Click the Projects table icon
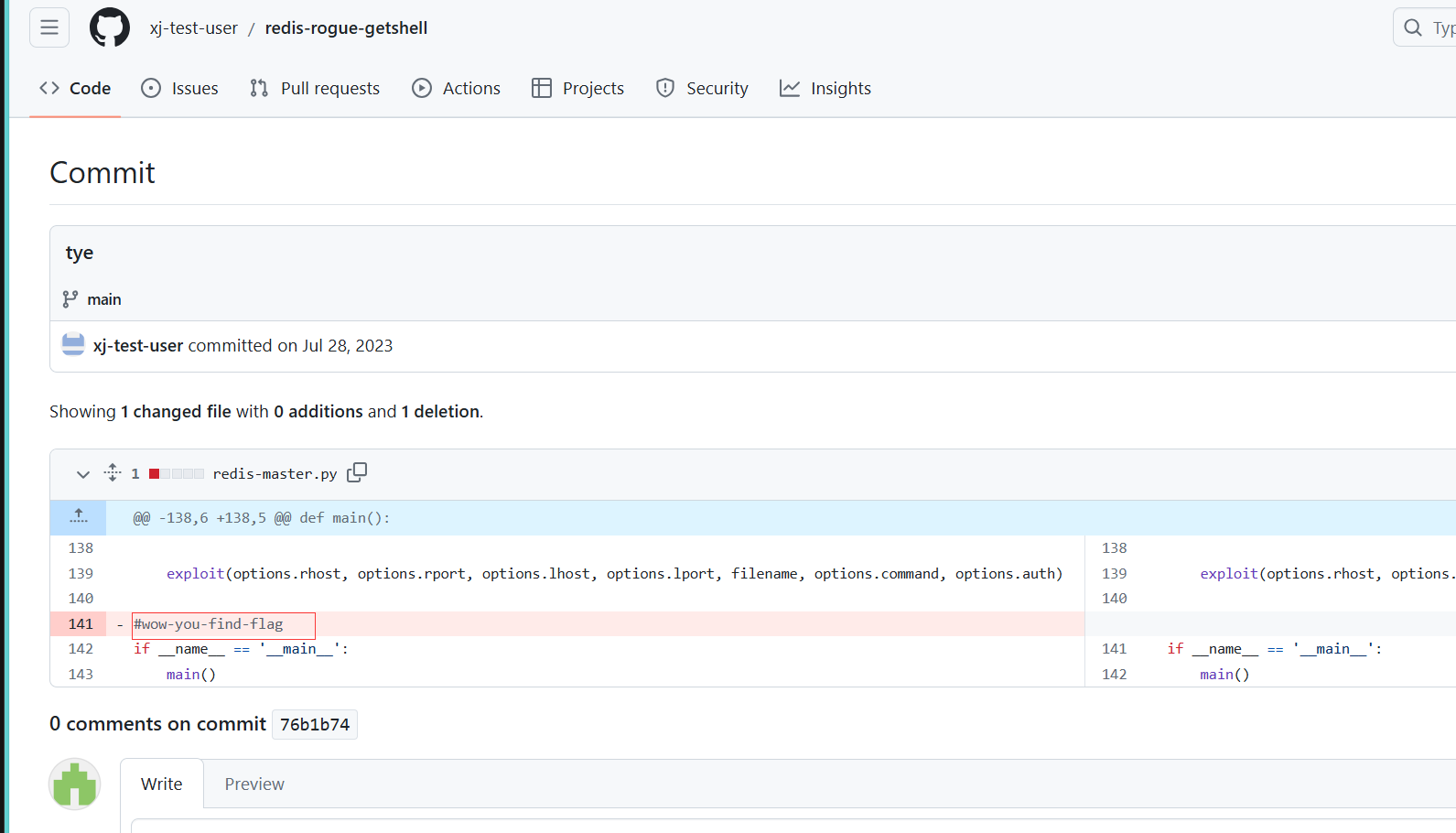Viewport: 1456px width, 833px height. point(542,88)
